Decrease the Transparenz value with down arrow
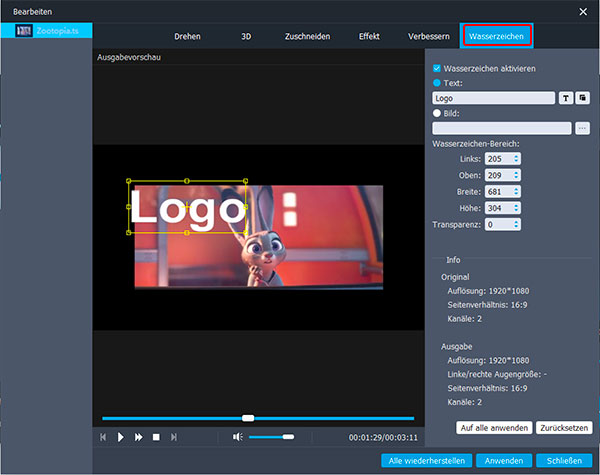600x475 pixels. [x=516, y=227]
